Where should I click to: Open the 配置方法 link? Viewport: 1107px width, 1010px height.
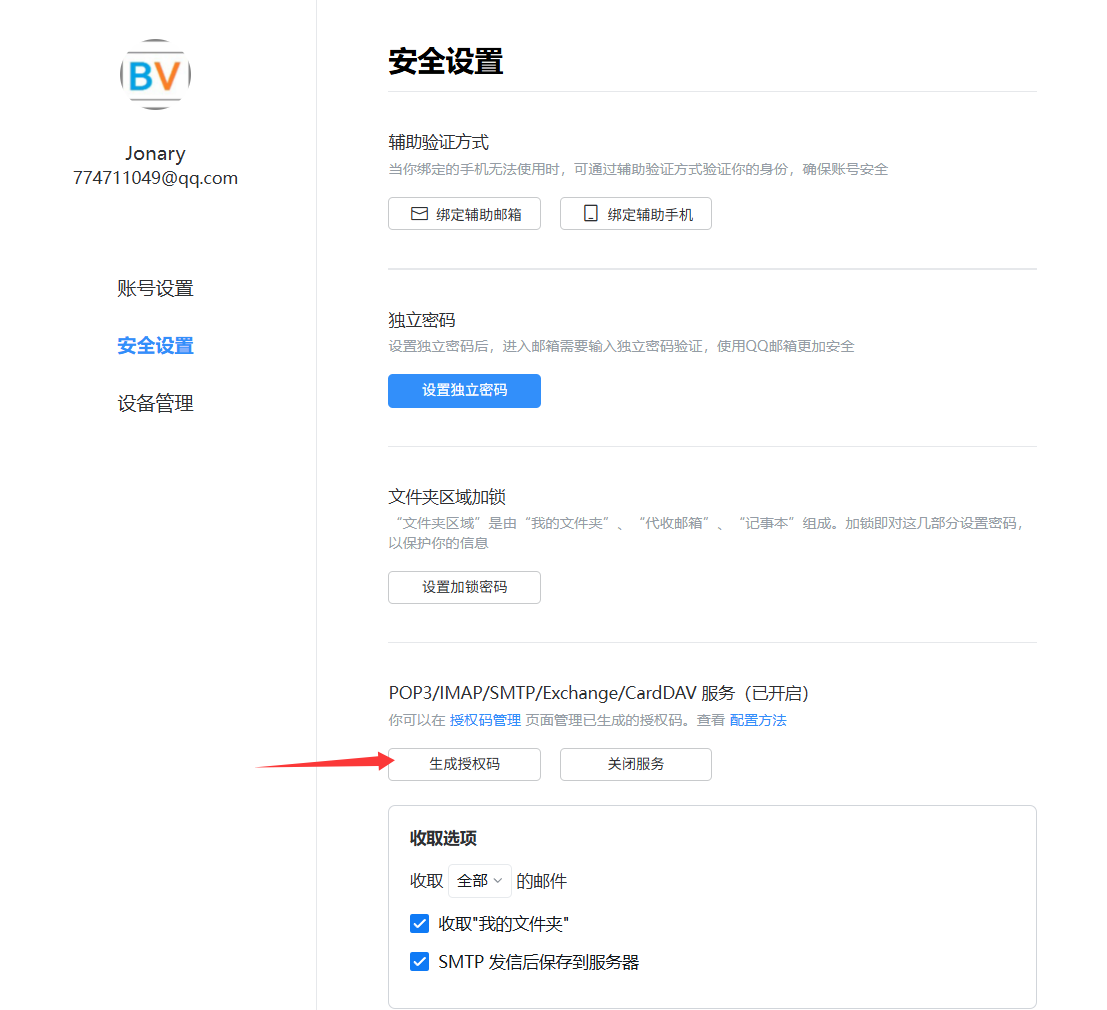[758, 720]
